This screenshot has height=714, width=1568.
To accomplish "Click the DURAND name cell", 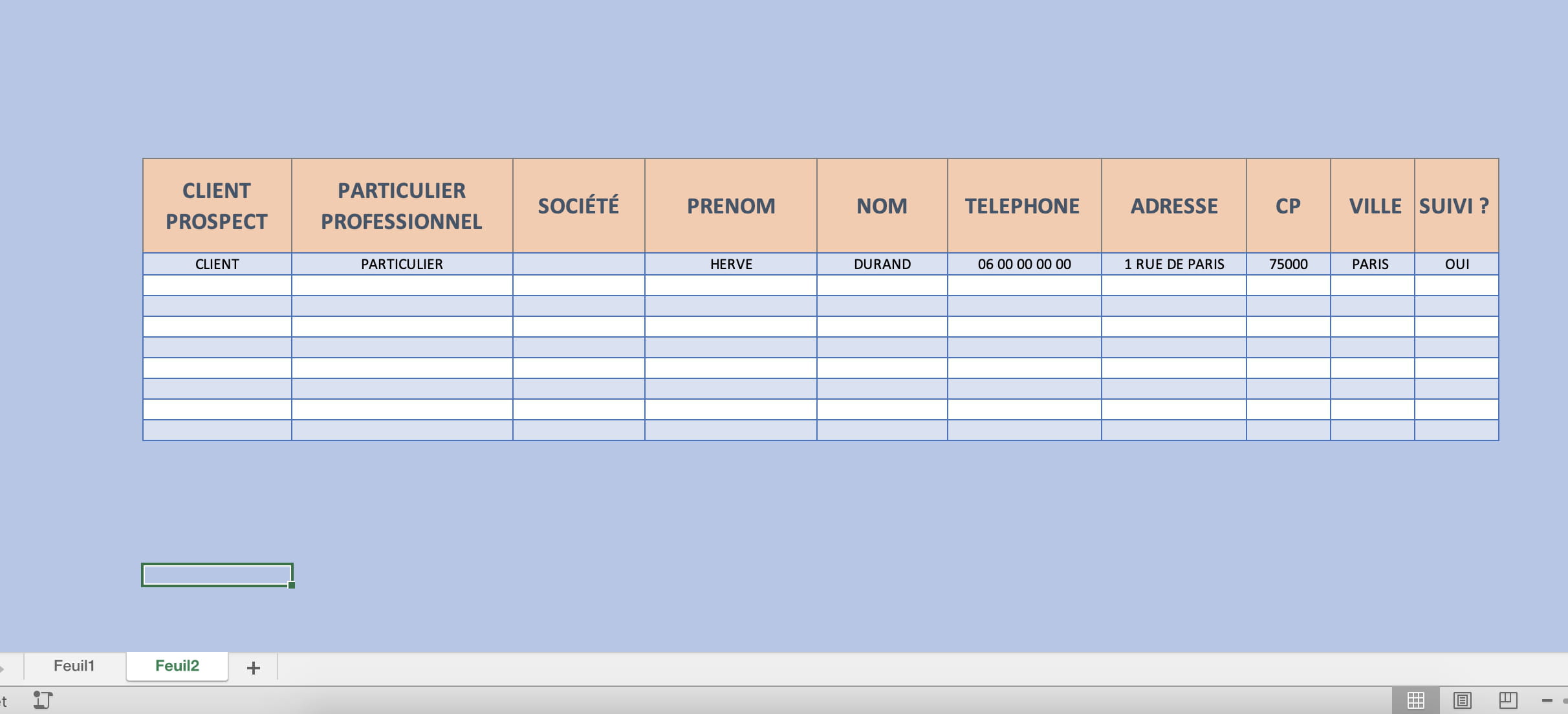I will 882,264.
